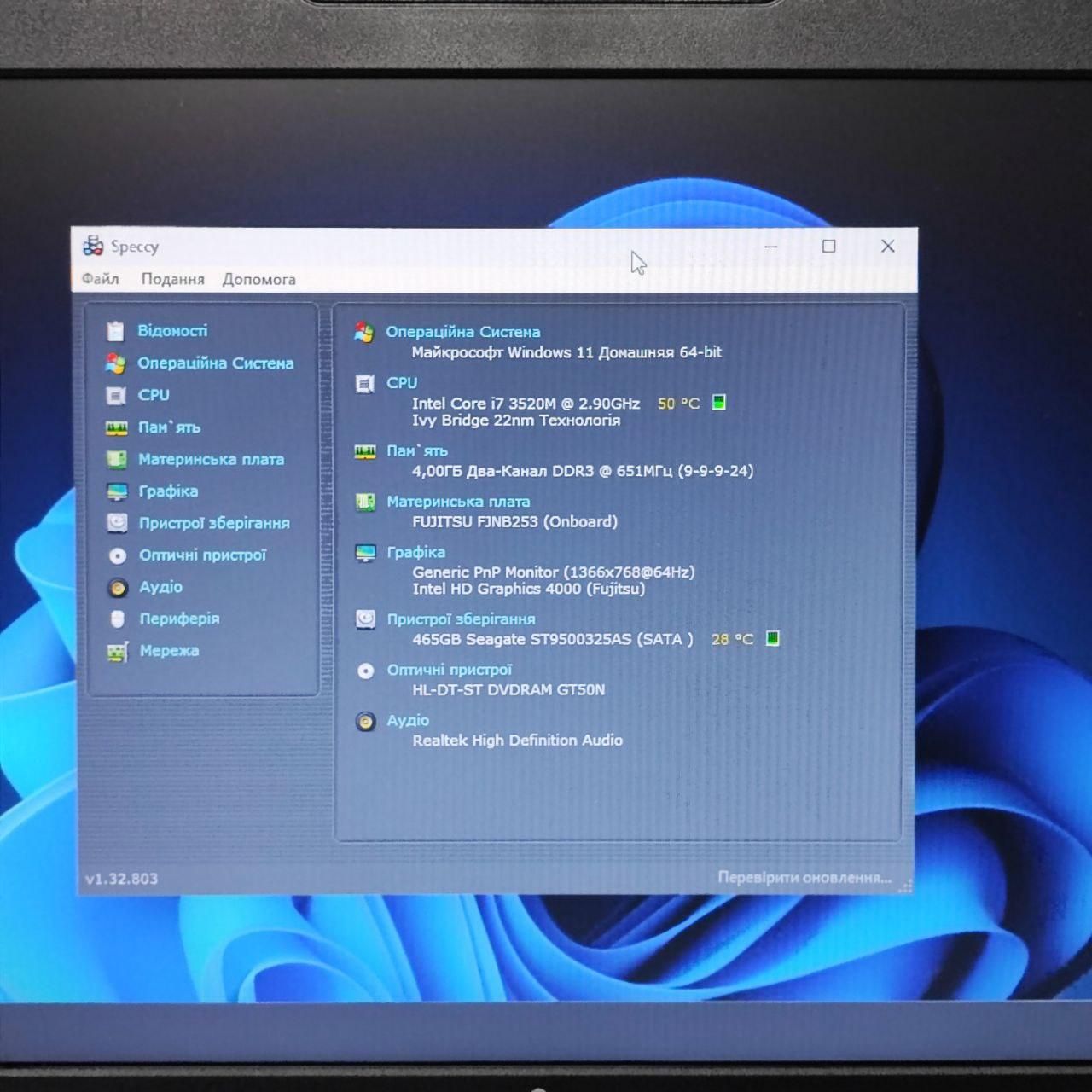Click the Пристрої зберігання summary heading link
1092x1092 pixels.
[x=462, y=619]
